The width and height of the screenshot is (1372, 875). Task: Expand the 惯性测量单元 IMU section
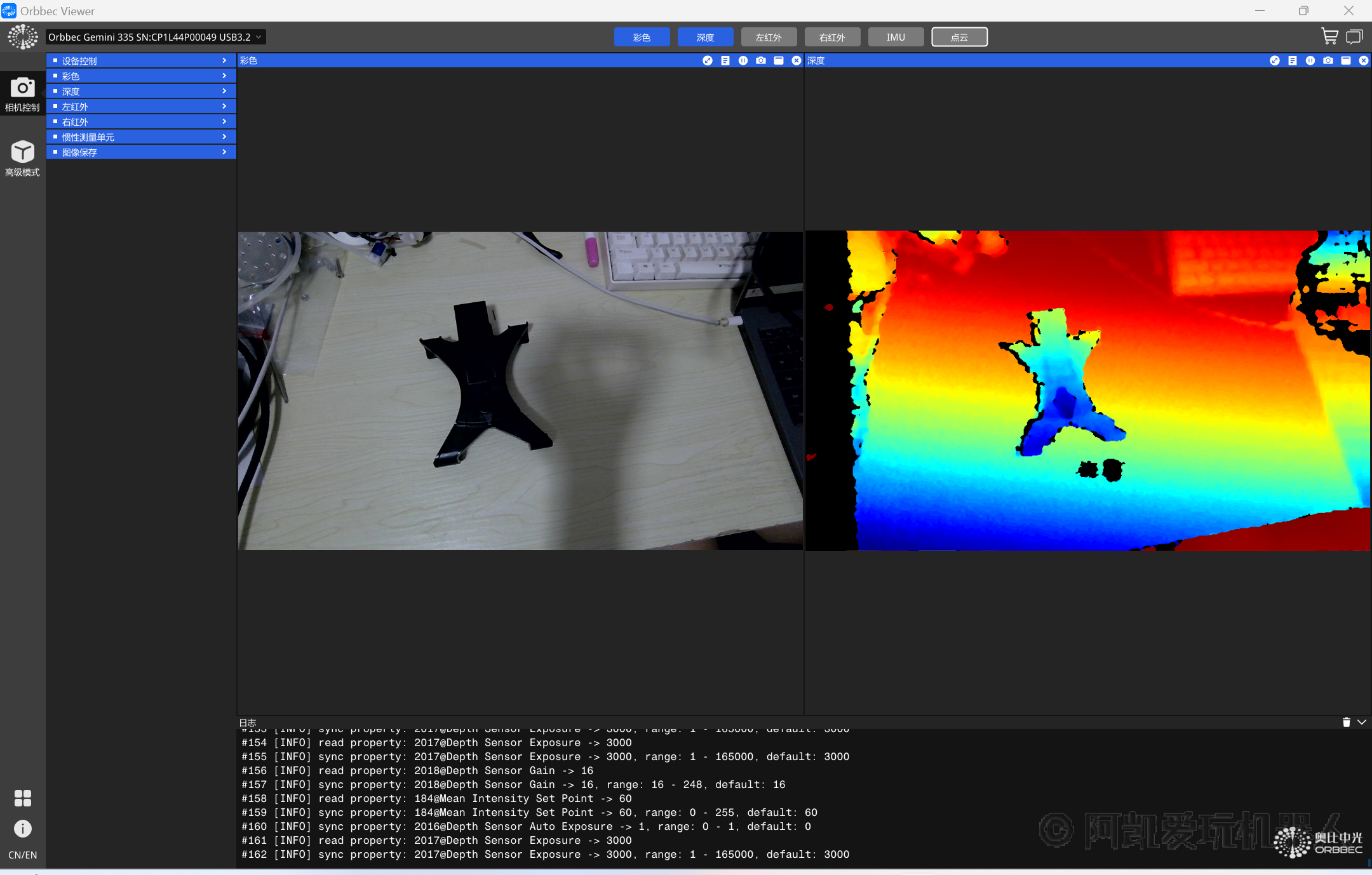point(141,137)
